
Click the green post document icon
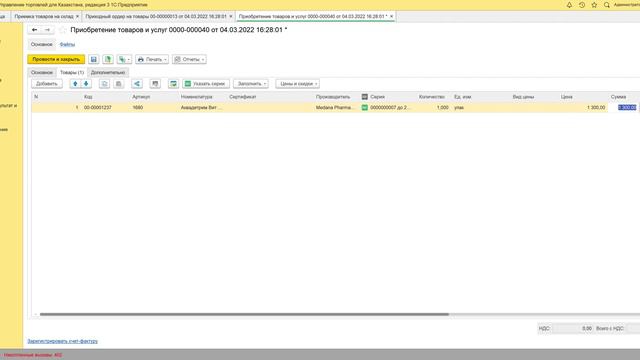click(108, 59)
